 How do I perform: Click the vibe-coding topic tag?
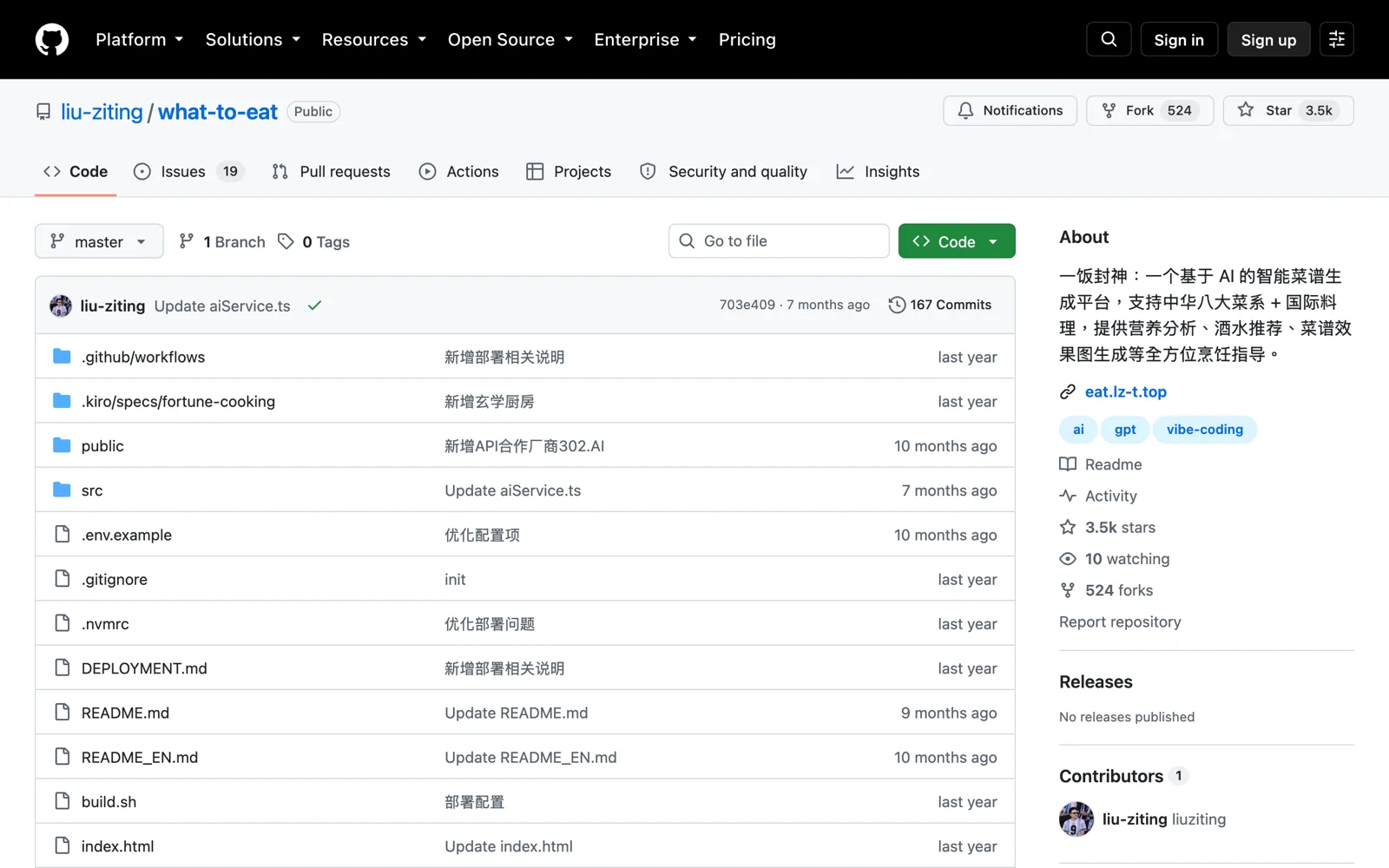(x=1205, y=430)
